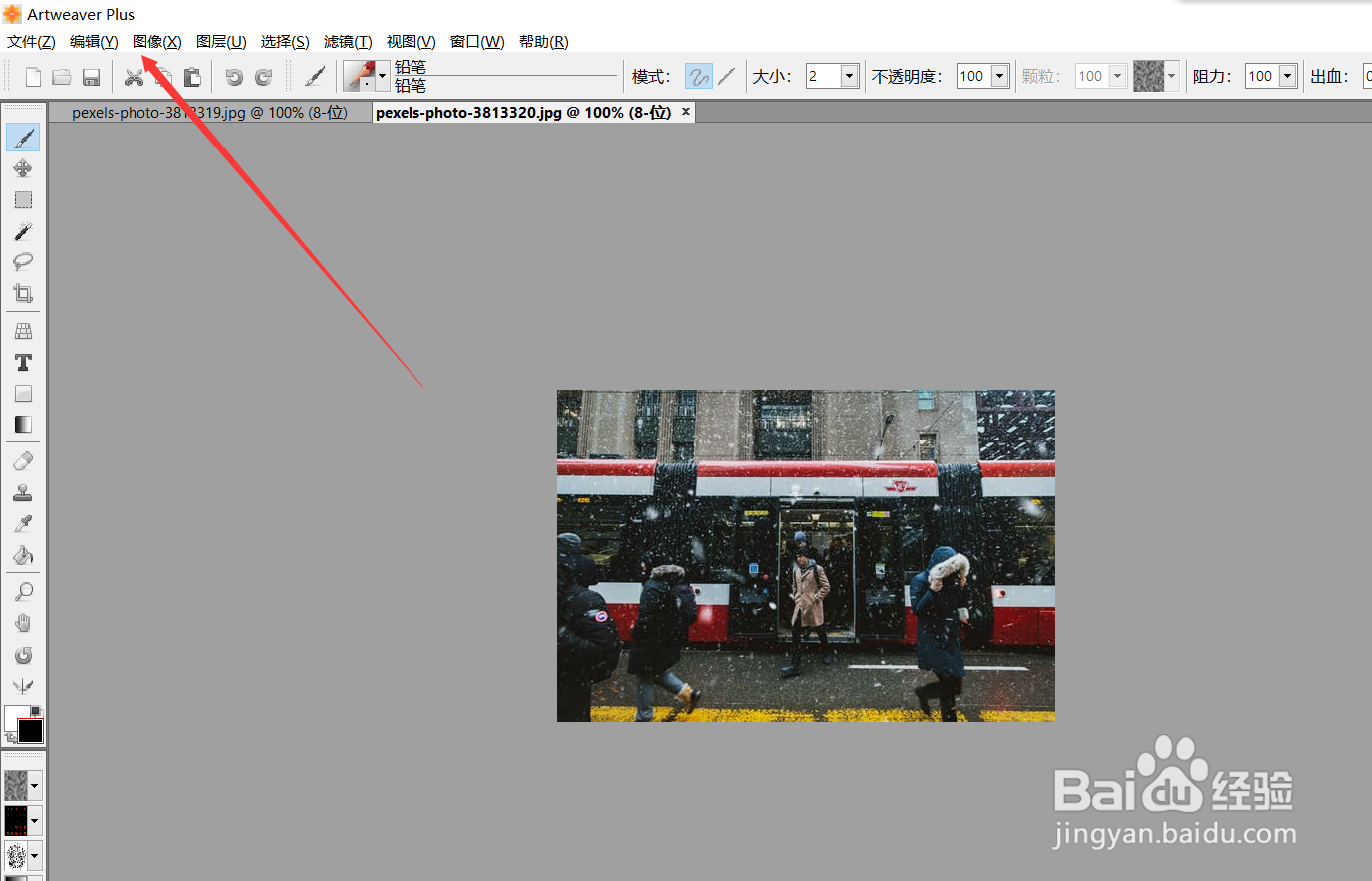
Task: Switch to pexels-photo-3813319.jpg tab
Action: point(209,113)
